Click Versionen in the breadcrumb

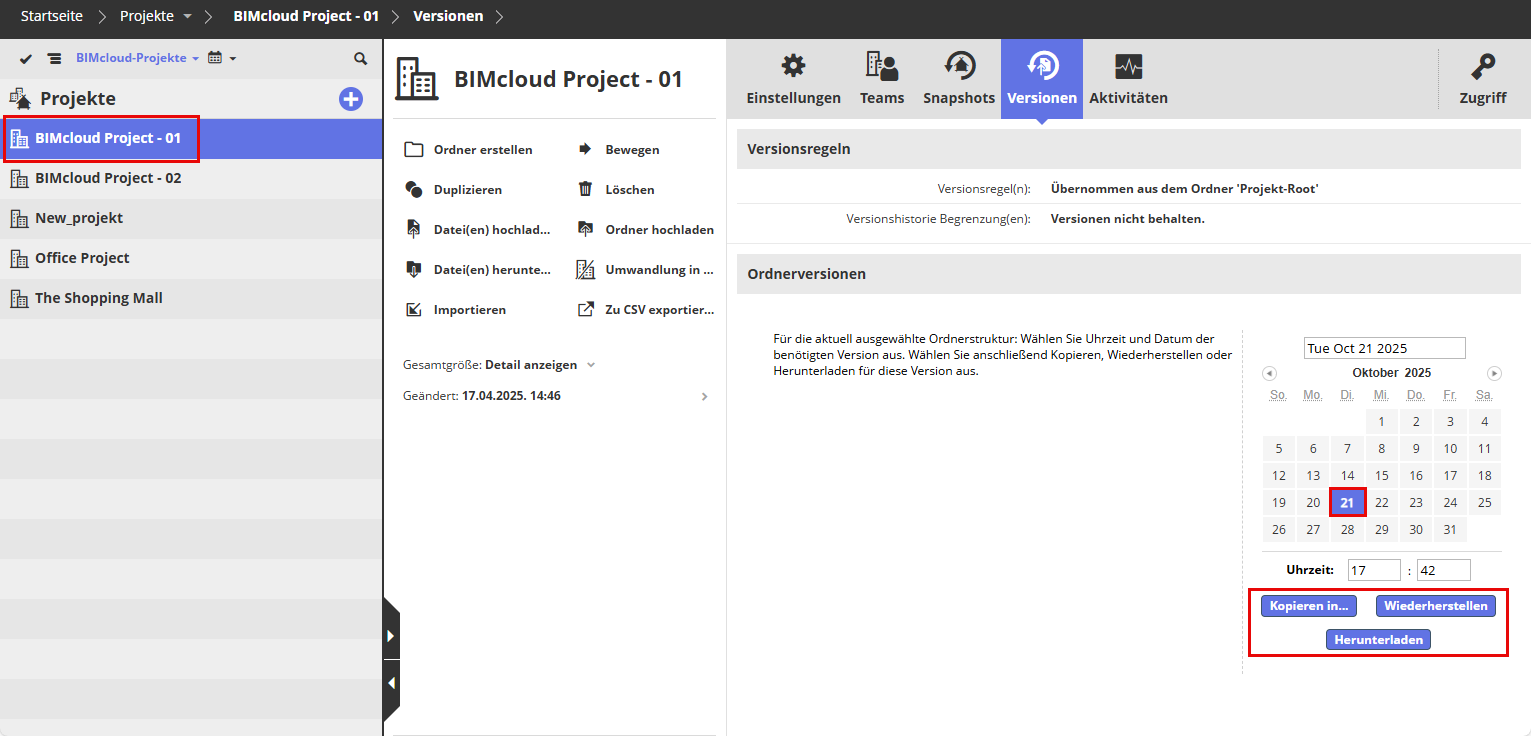448,16
